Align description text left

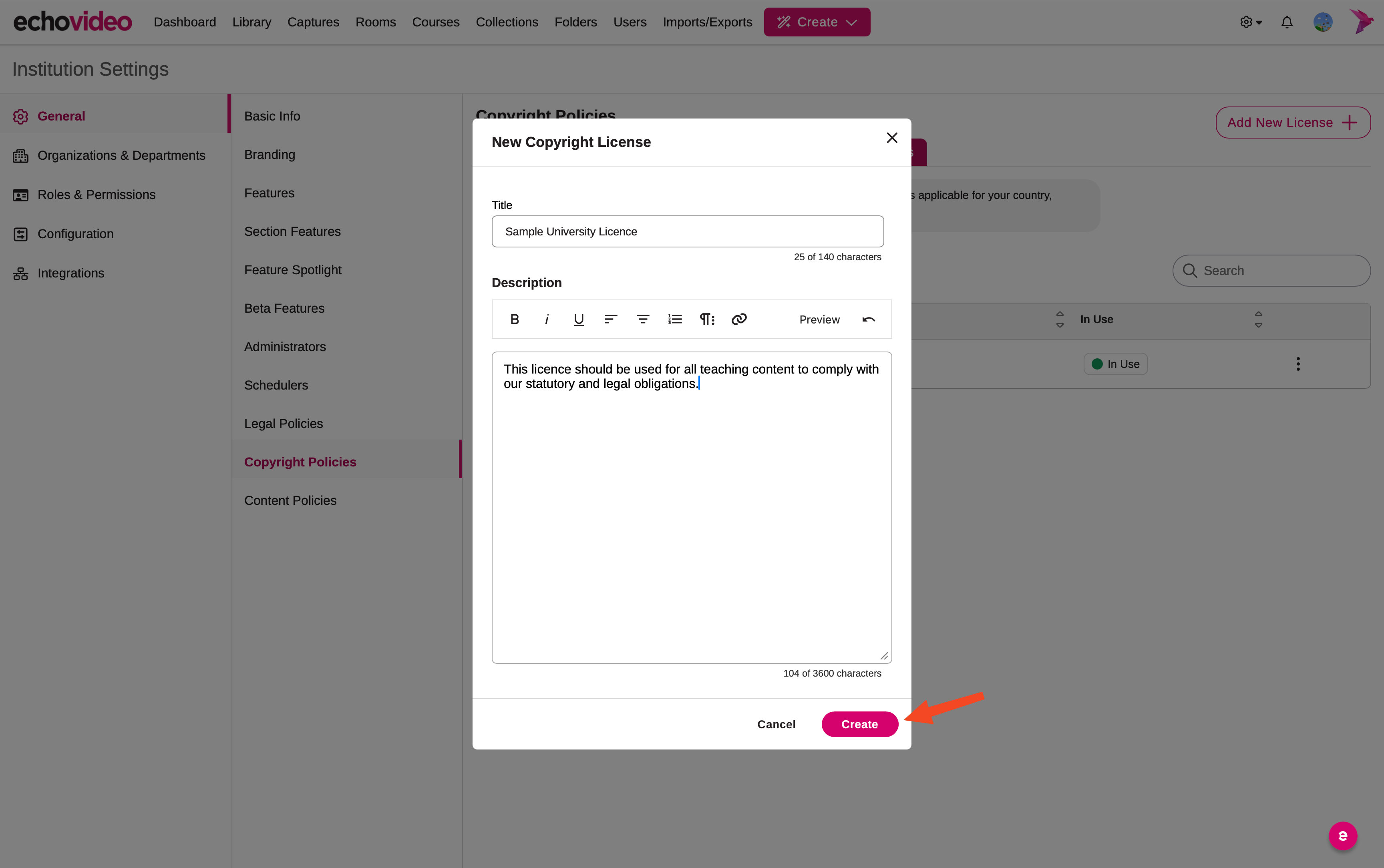coord(611,319)
